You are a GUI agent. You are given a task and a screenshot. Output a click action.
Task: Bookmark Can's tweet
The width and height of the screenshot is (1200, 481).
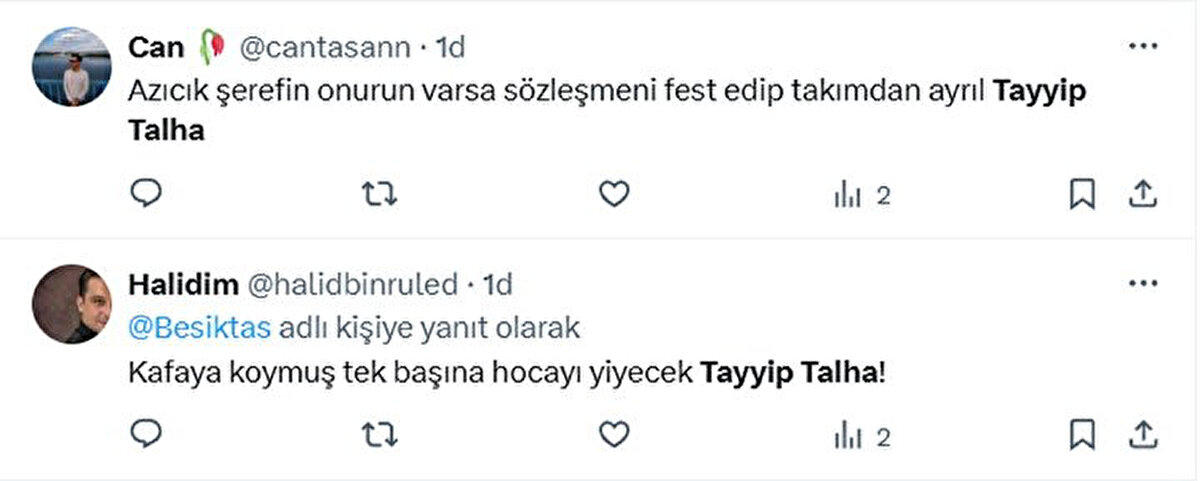pos(1082,194)
